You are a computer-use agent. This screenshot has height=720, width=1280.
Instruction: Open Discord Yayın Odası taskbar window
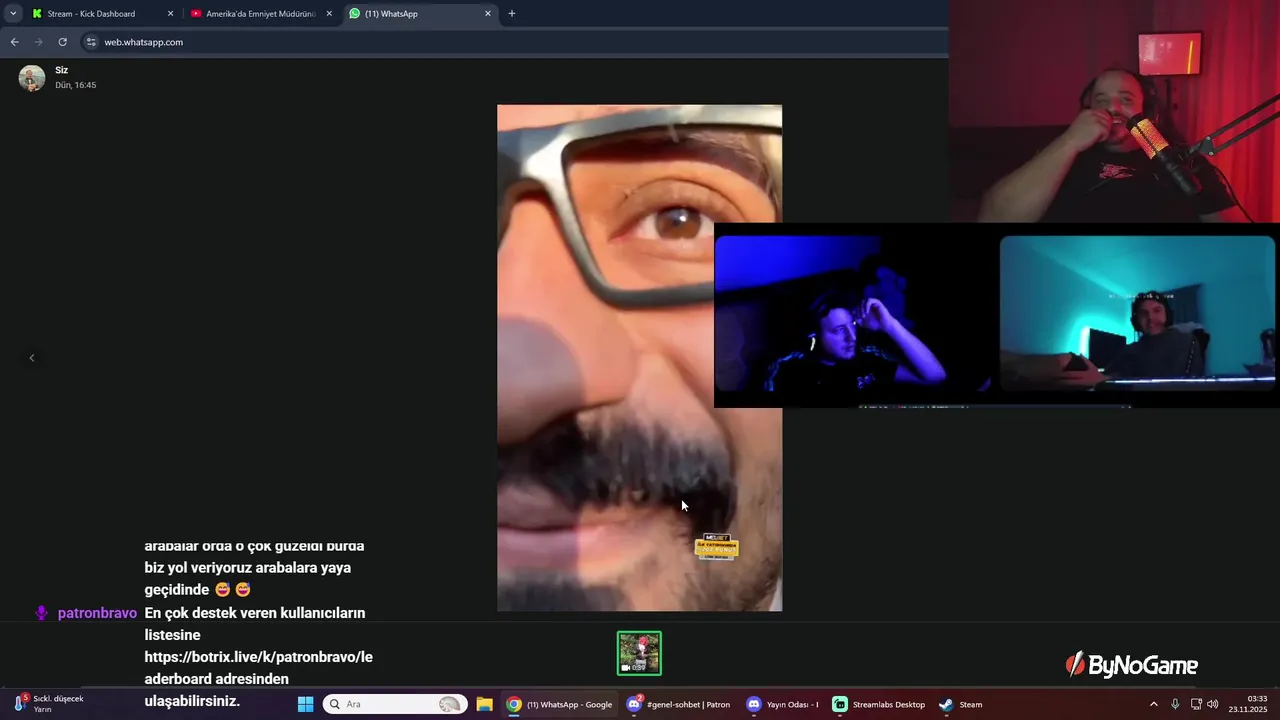[x=782, y=704]
